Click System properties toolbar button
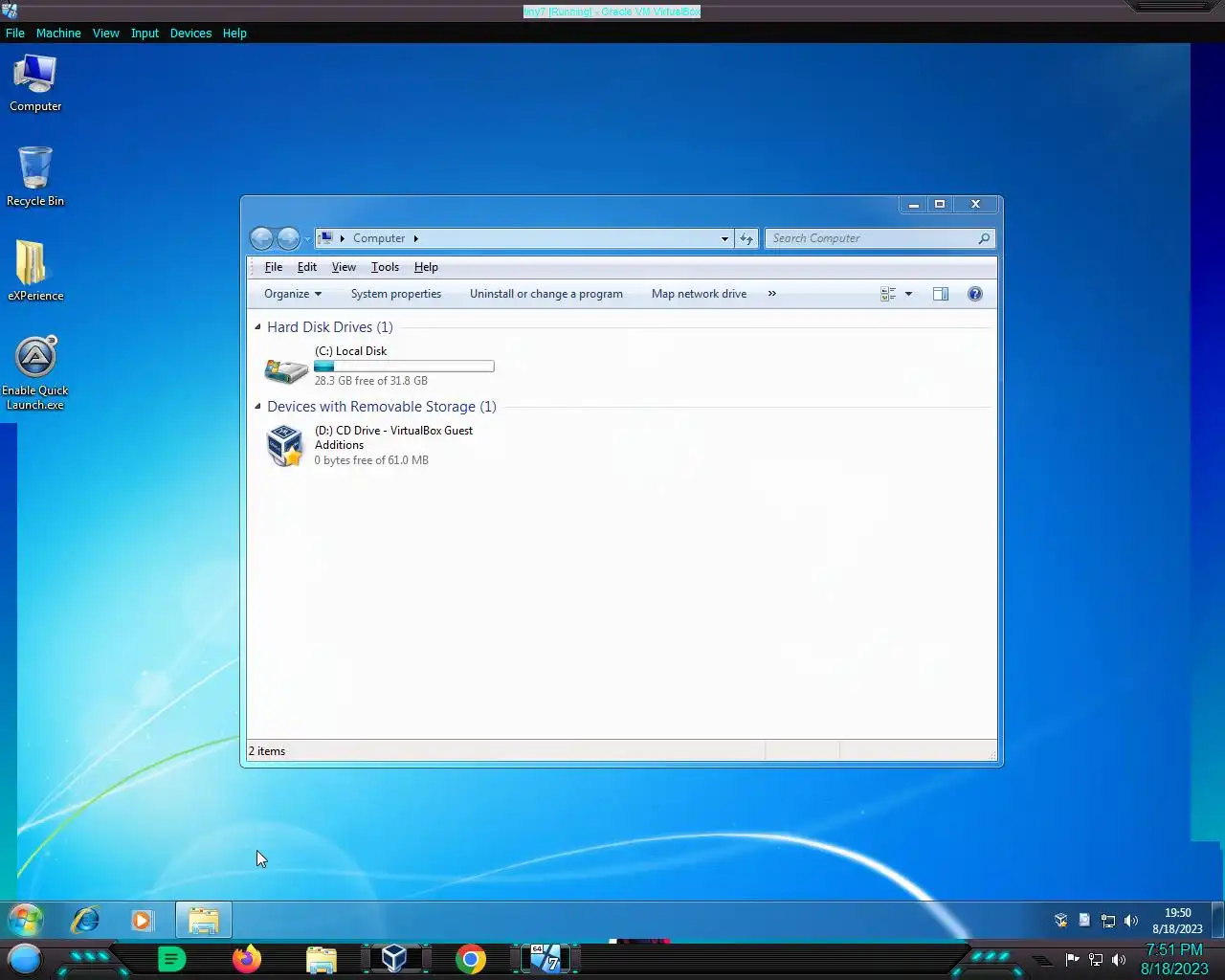This screenshot has height=980, width=1225. point(396,294)
